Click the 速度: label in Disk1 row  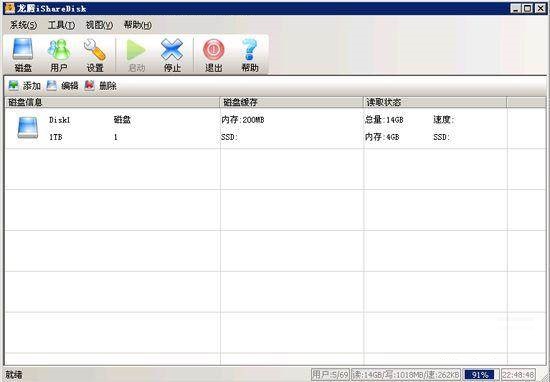point(444,120)
